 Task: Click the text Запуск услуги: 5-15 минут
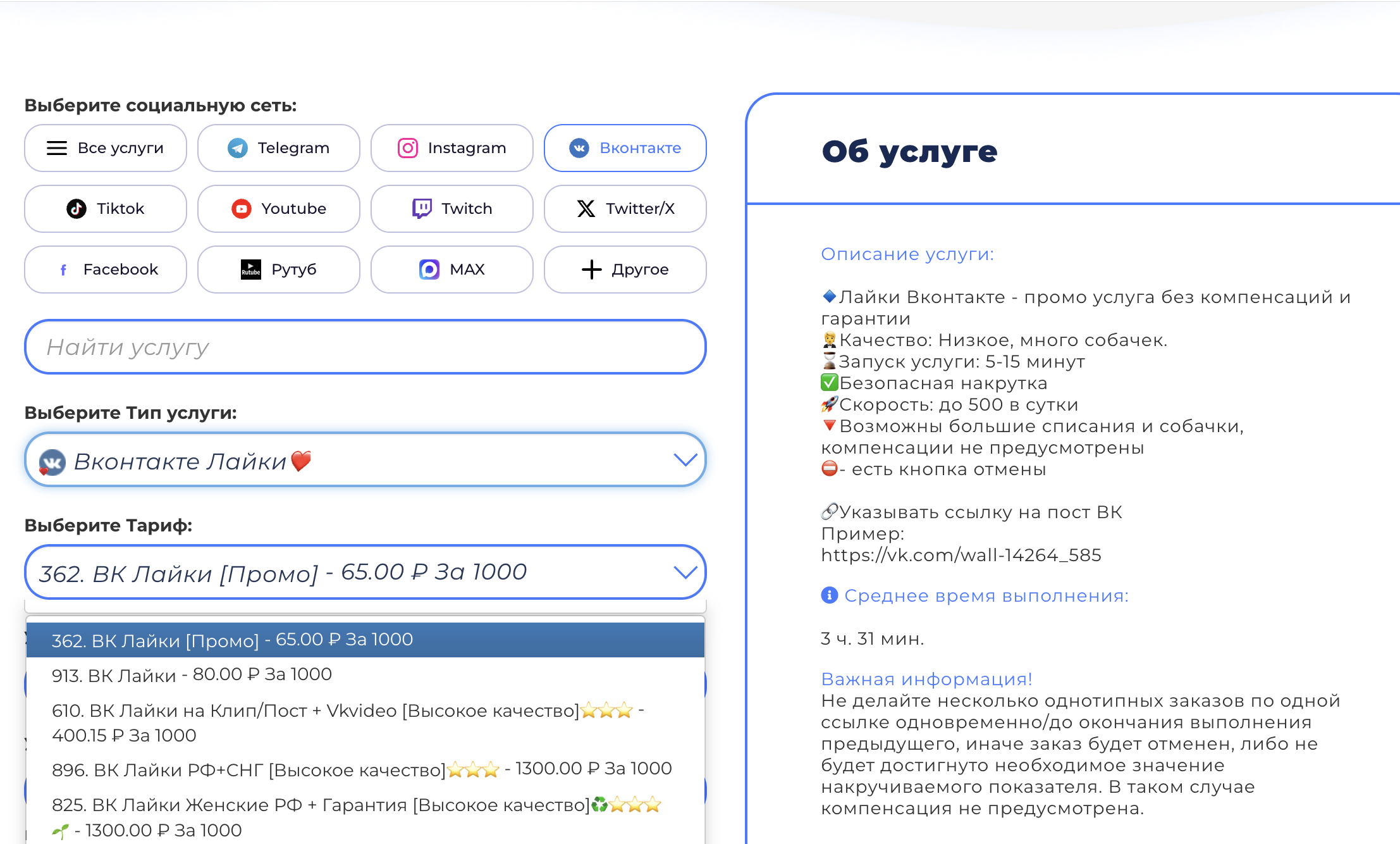pos(962,362)
